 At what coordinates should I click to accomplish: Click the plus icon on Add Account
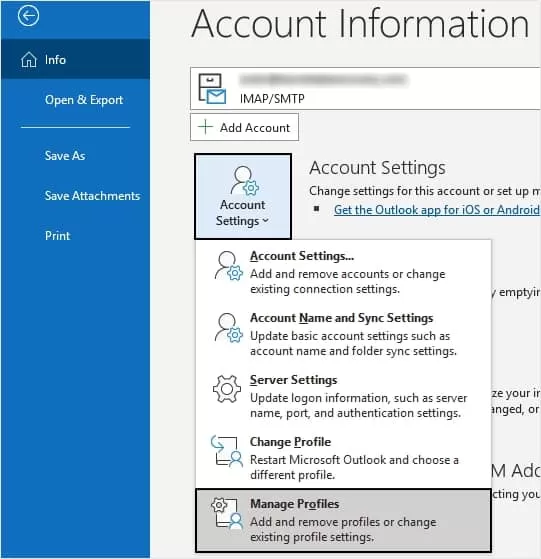[206, 127]
